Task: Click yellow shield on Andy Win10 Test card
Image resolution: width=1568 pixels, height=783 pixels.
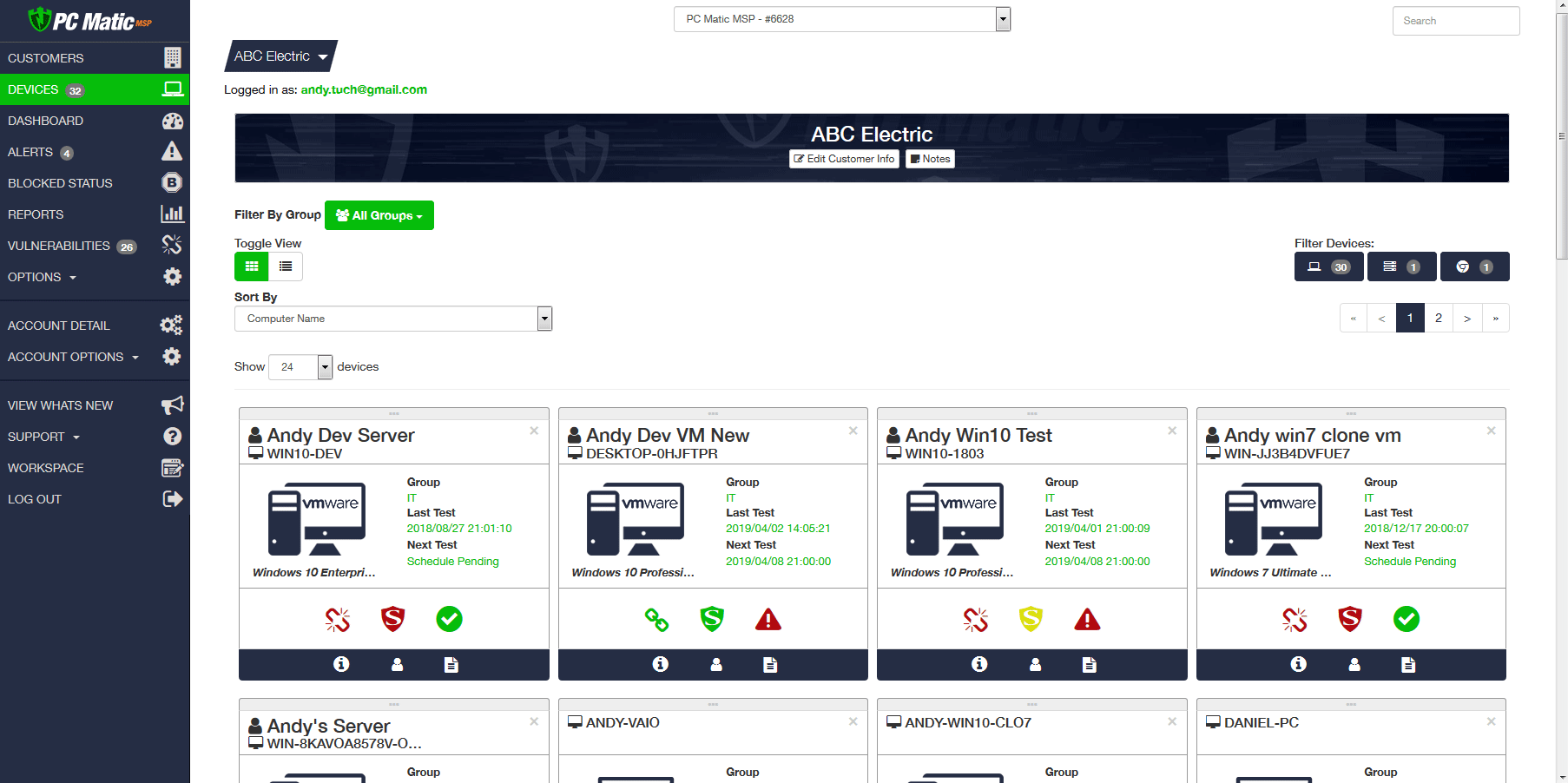Action: pyautogui.click(x=1031, y=619)
